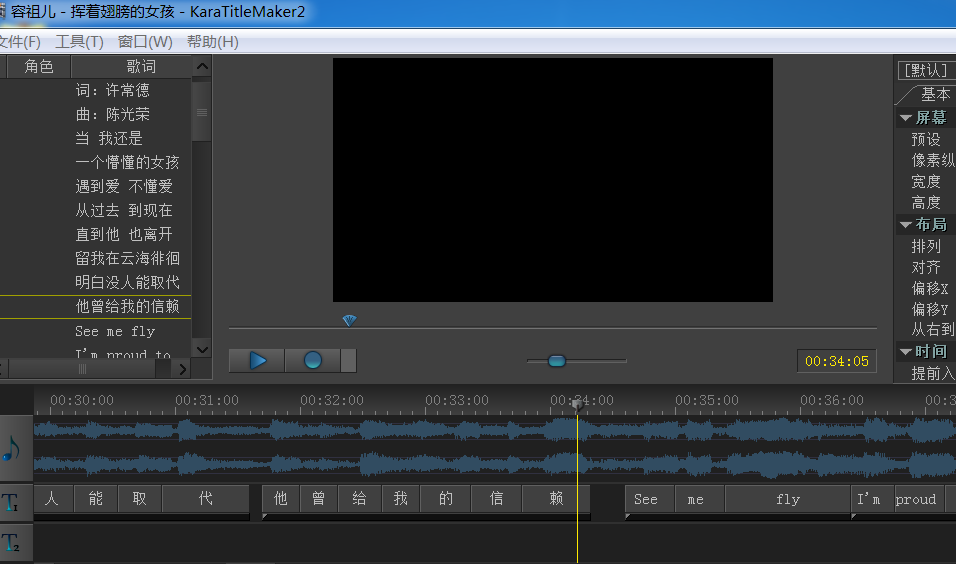Click the lyrics horizontal scrollbar thumb
This screenshot has height=564, width=956.
pos(82,369)
